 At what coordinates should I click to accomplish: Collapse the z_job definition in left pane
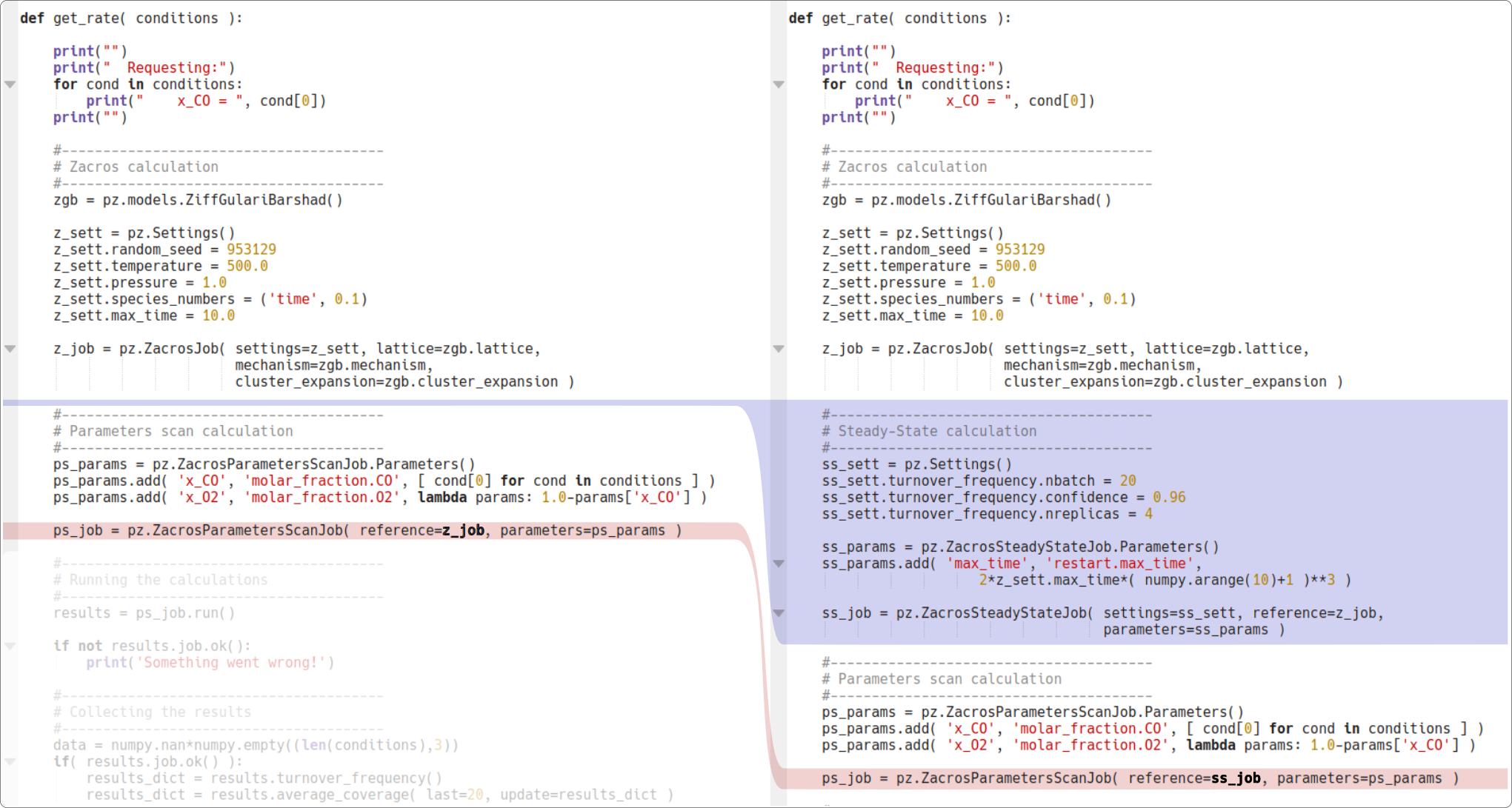click(10, 349)
